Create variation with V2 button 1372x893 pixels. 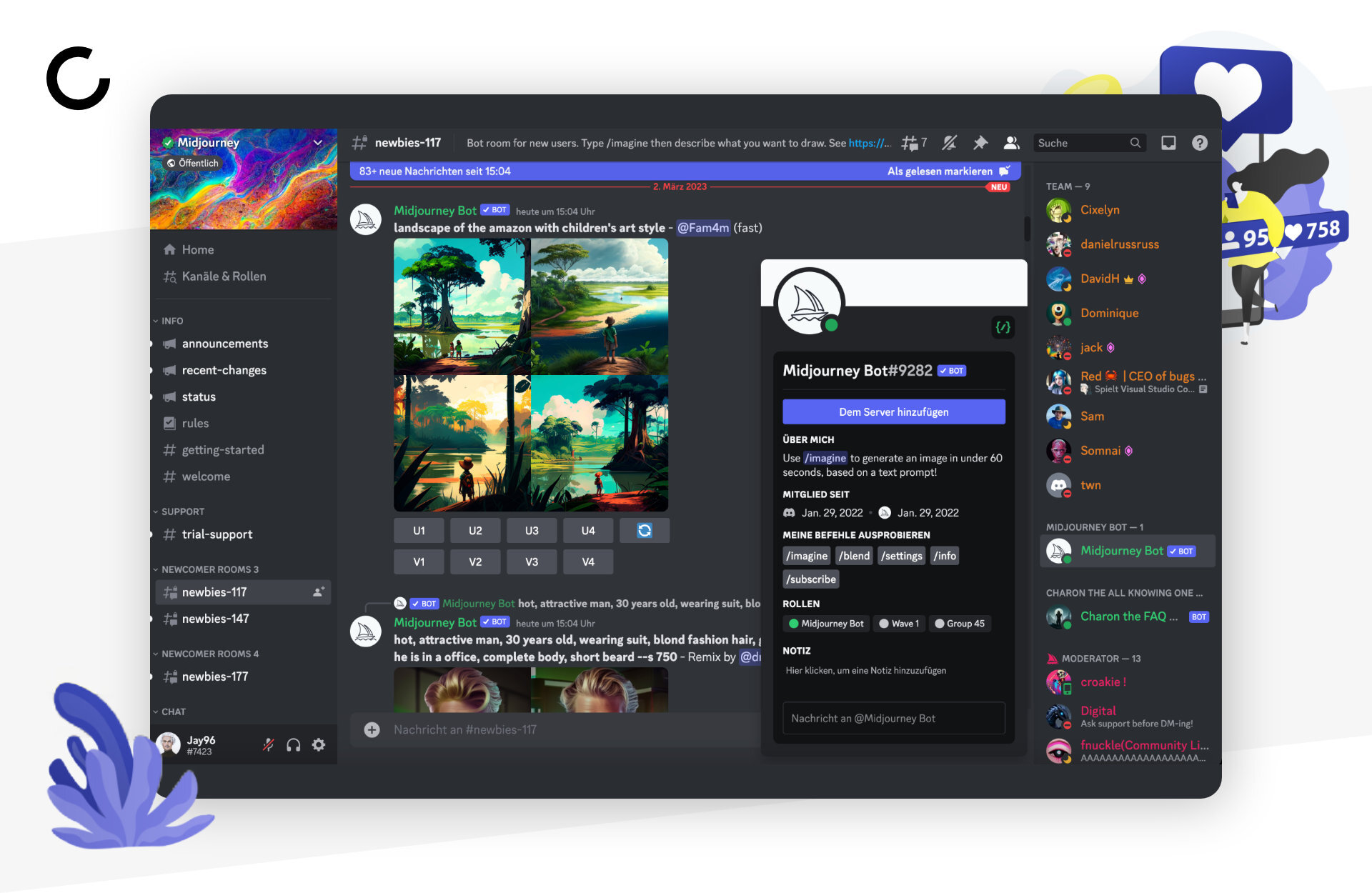[475, 562]
